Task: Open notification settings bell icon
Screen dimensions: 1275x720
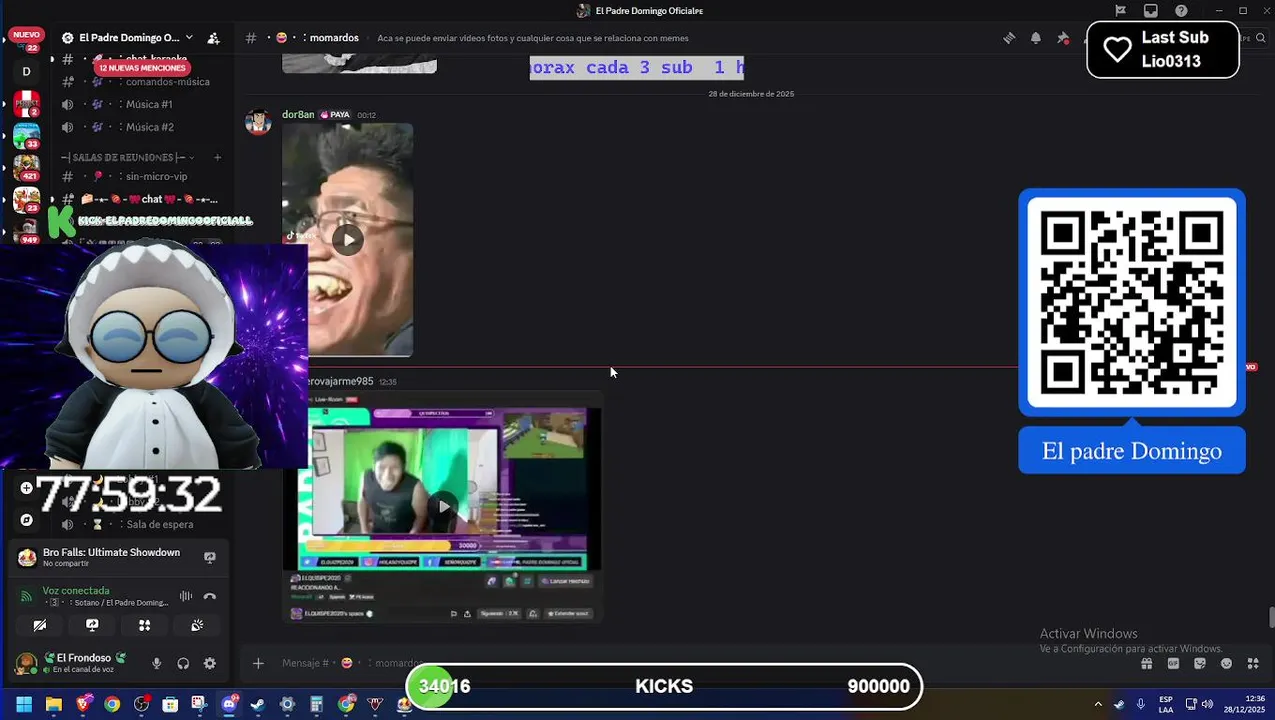Action: (1036, 38)
